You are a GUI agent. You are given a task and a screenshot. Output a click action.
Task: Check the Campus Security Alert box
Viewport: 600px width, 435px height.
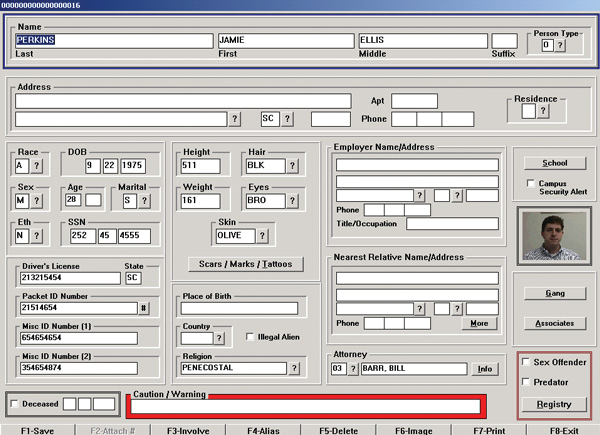[x=531, y=183]
